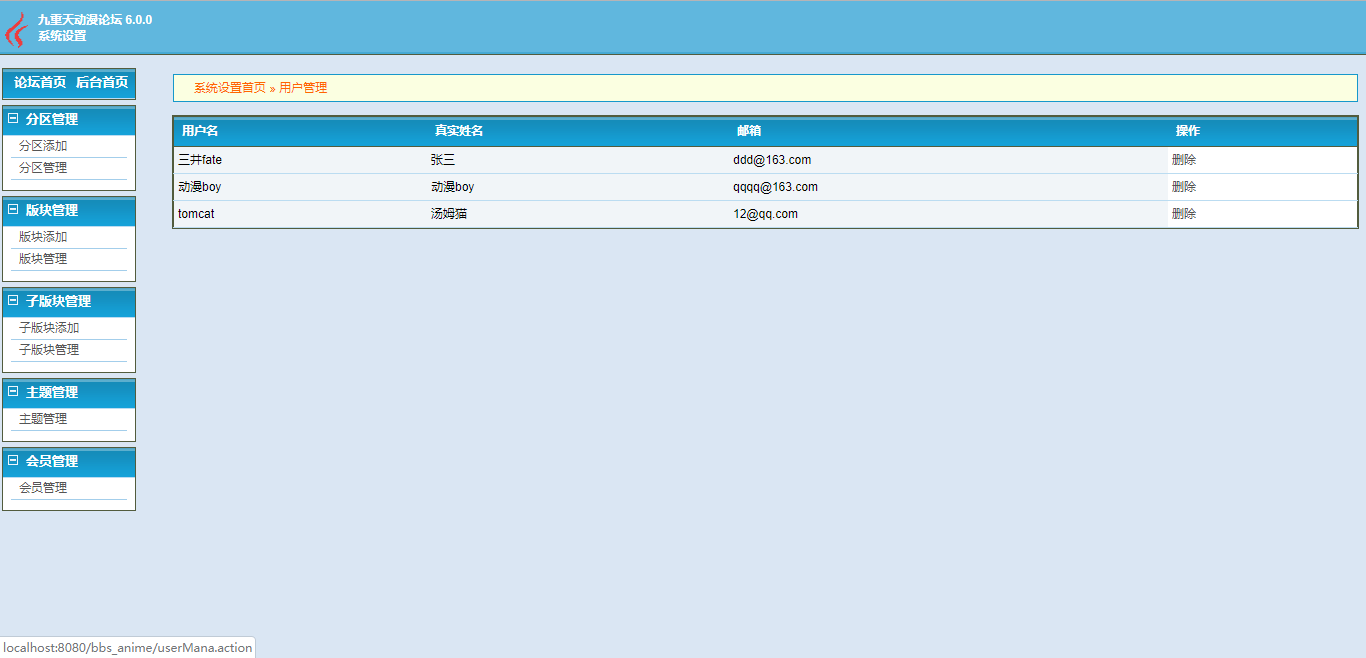Open 子版块管理 sub-item link
Screen dimensions: 1366x658
click(x=49, y=350)
